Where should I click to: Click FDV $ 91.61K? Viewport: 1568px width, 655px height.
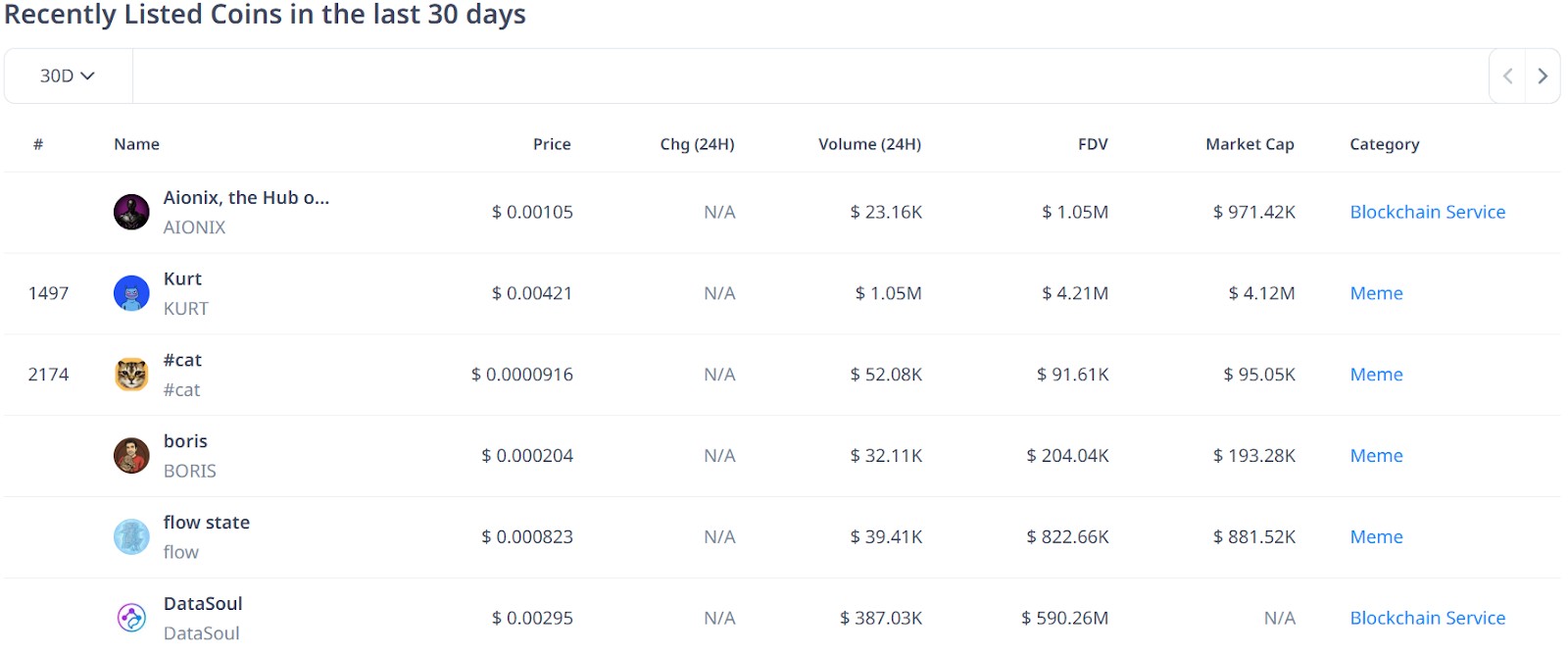pos(1073,375)
